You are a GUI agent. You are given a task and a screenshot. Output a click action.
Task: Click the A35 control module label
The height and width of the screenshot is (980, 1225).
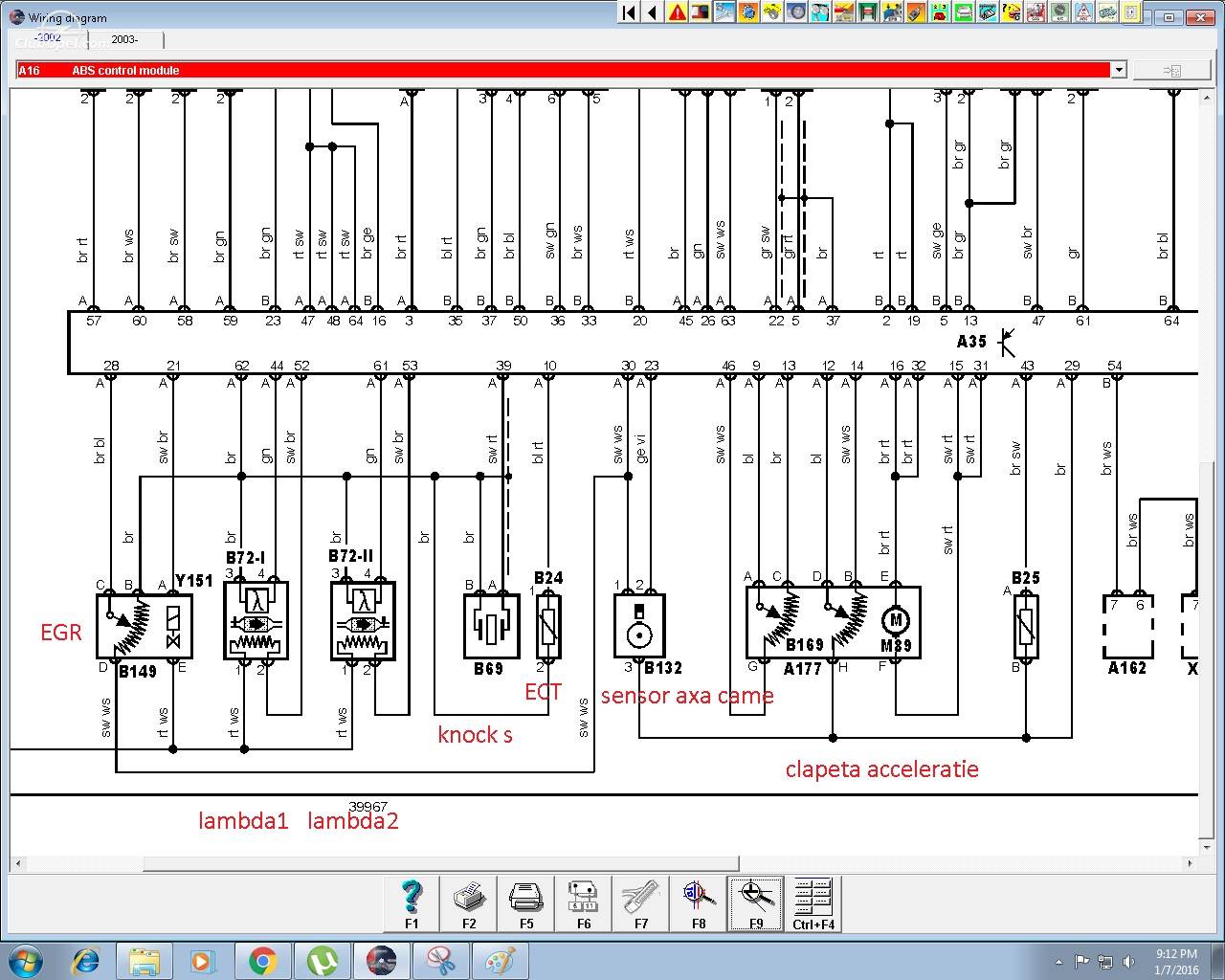point(971,342)
